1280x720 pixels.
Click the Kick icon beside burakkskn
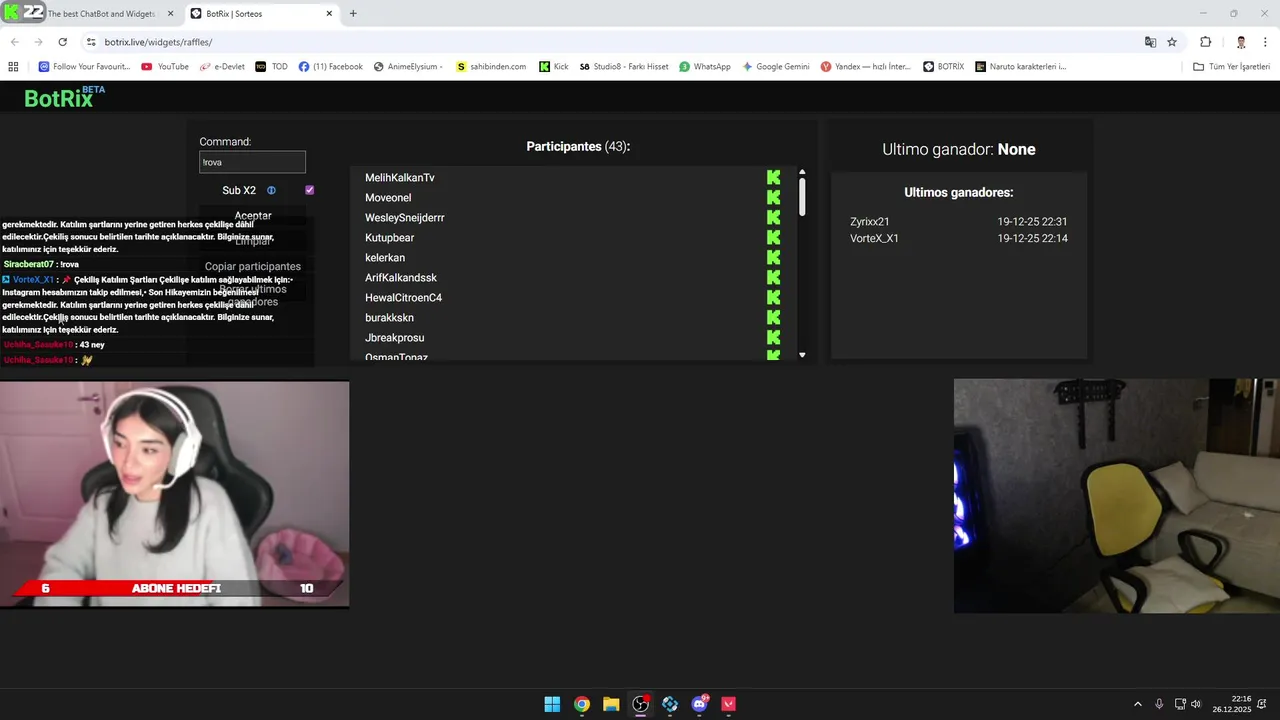click(773, 318)
